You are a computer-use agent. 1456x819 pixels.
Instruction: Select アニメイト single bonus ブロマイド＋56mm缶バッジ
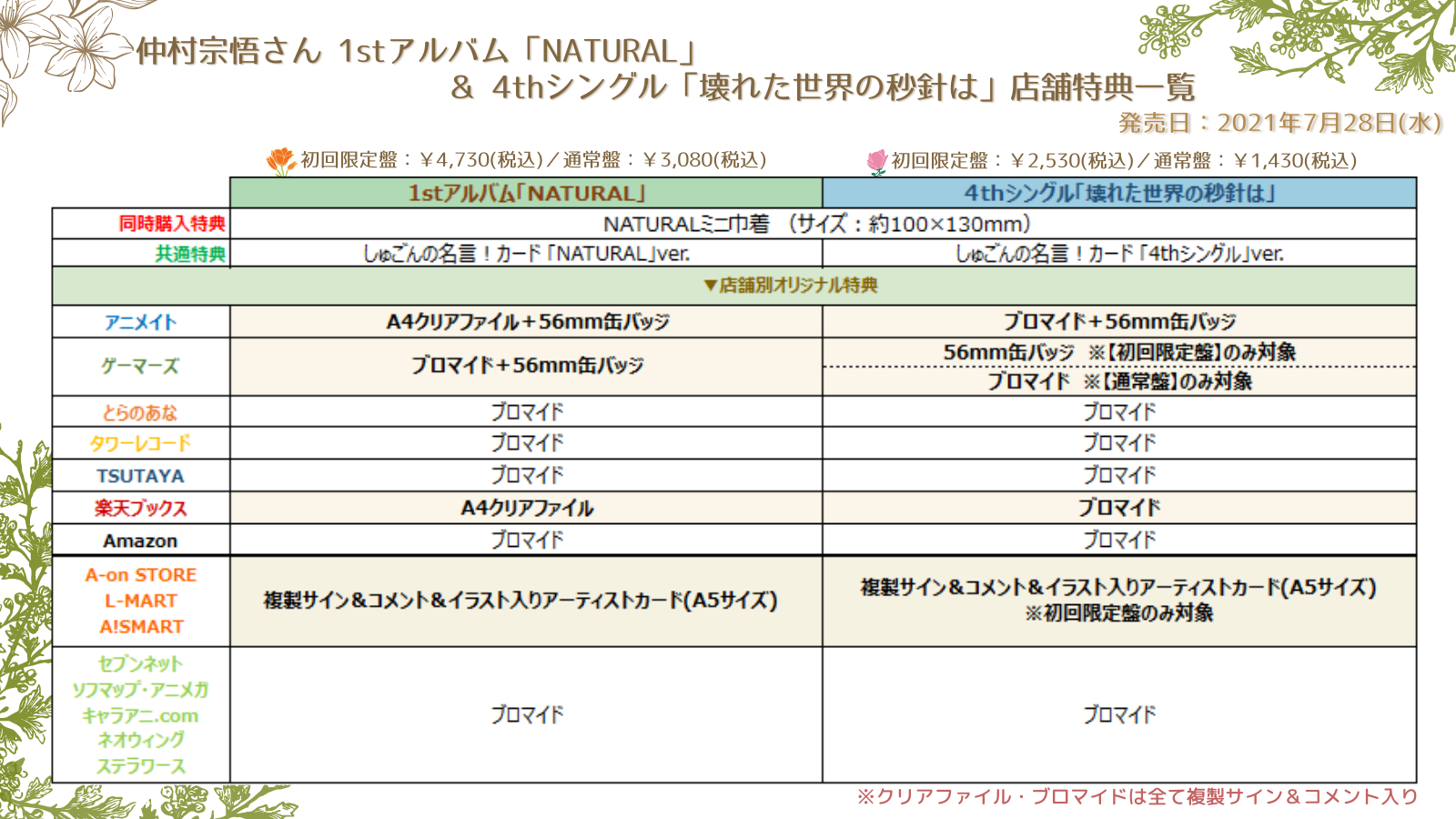[1119, 322]
